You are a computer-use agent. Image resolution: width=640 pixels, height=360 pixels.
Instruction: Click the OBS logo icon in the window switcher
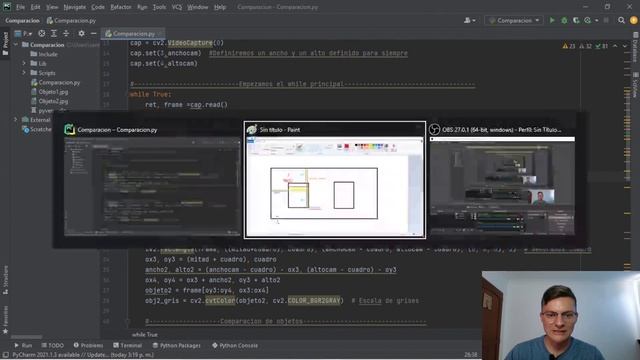434,129
